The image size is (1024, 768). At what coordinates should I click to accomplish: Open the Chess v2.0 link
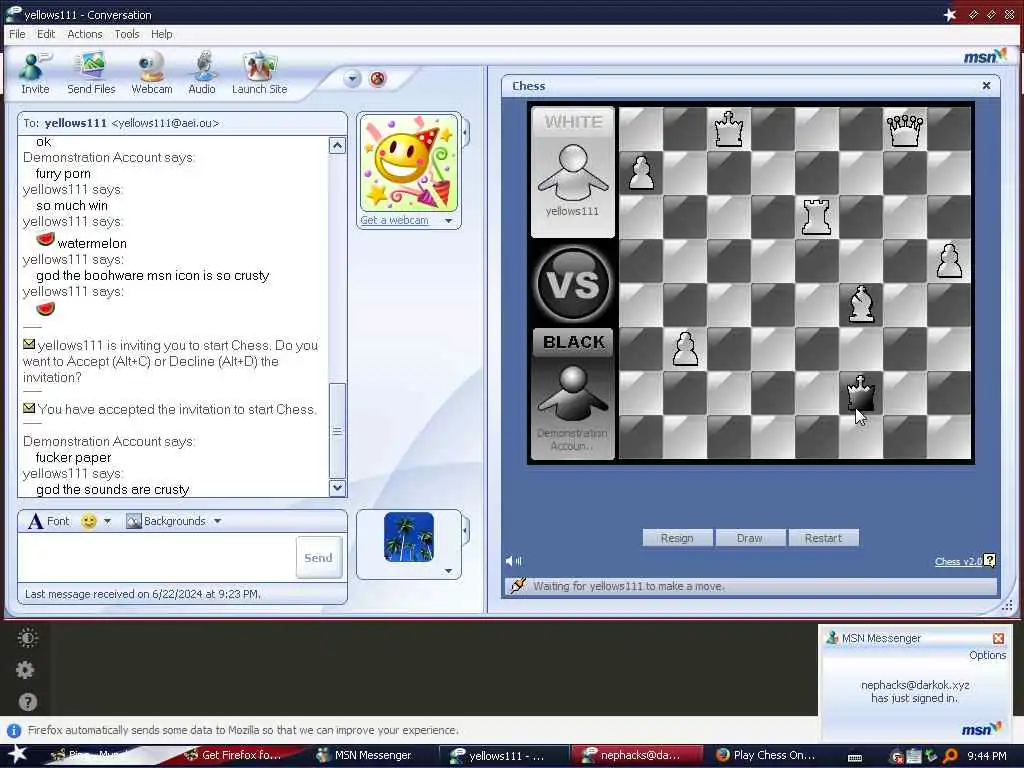click(x=957, y=561)
